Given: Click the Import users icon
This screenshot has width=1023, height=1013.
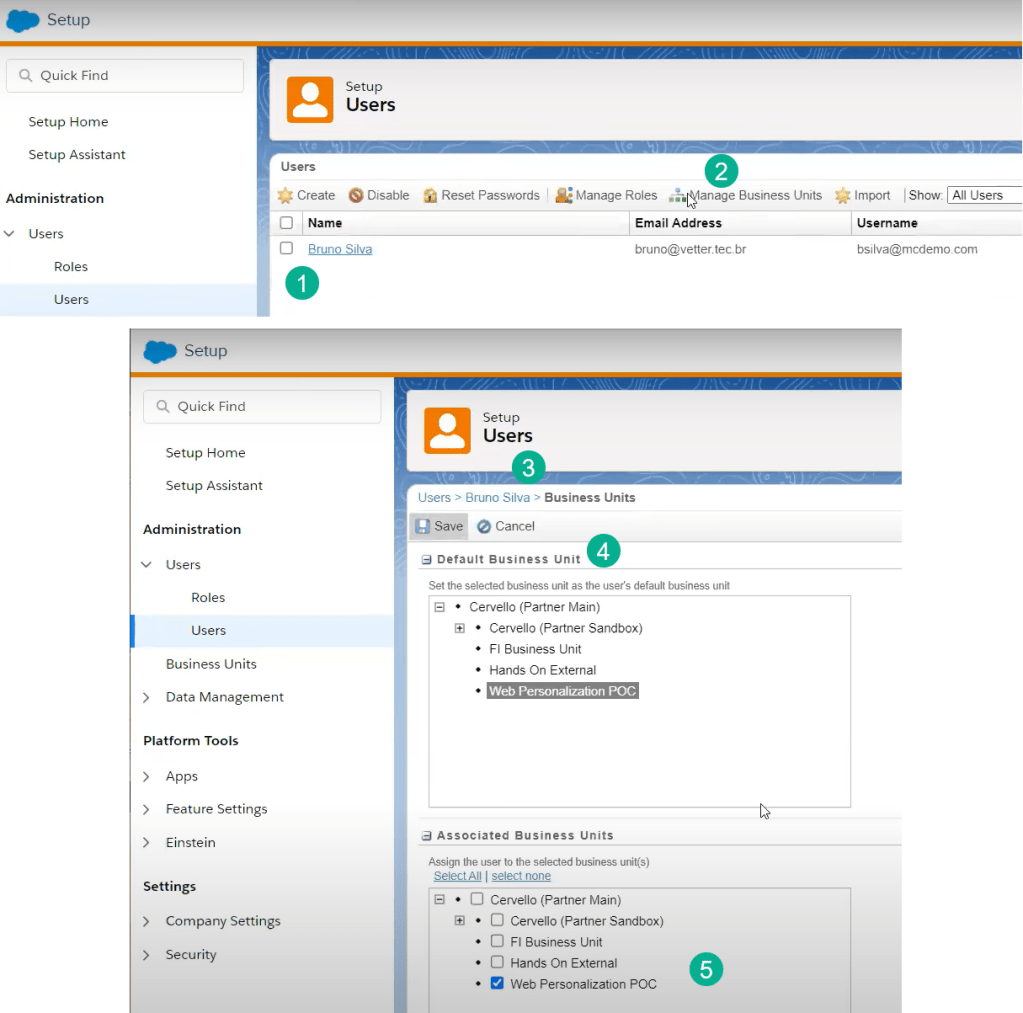Looking at the screenshot, I should pos(843,196).
